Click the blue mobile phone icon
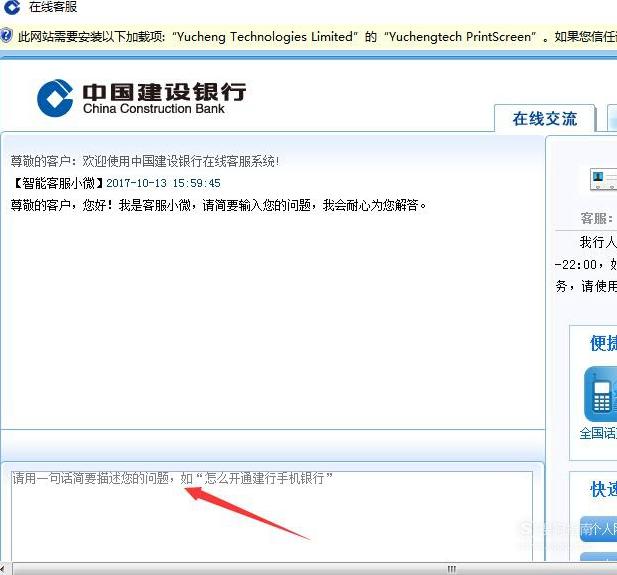Screen dimensions: 617x575 (600, 394)
